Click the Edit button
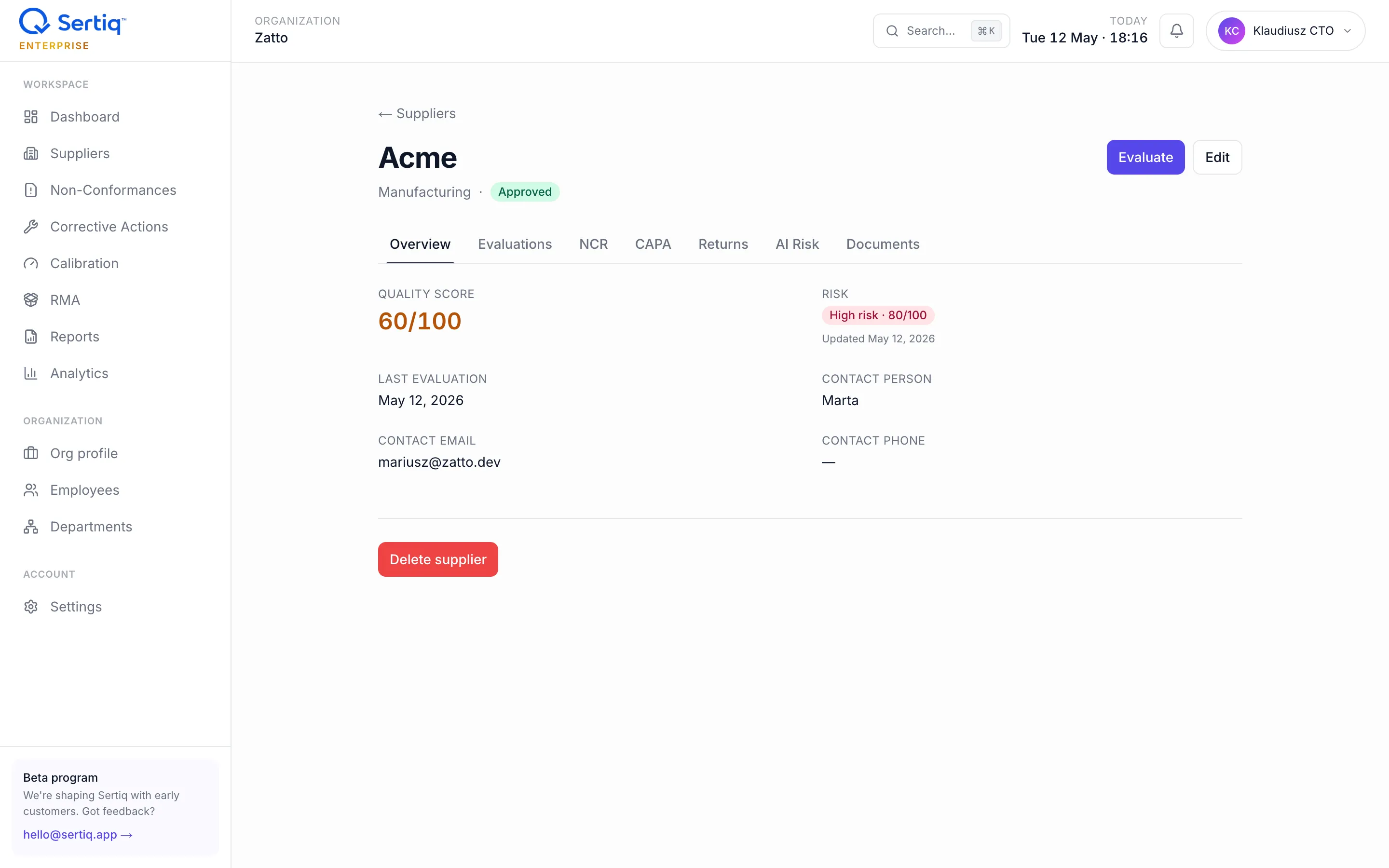This screenshot has height=868, width=1389. tap(1217, 157)
